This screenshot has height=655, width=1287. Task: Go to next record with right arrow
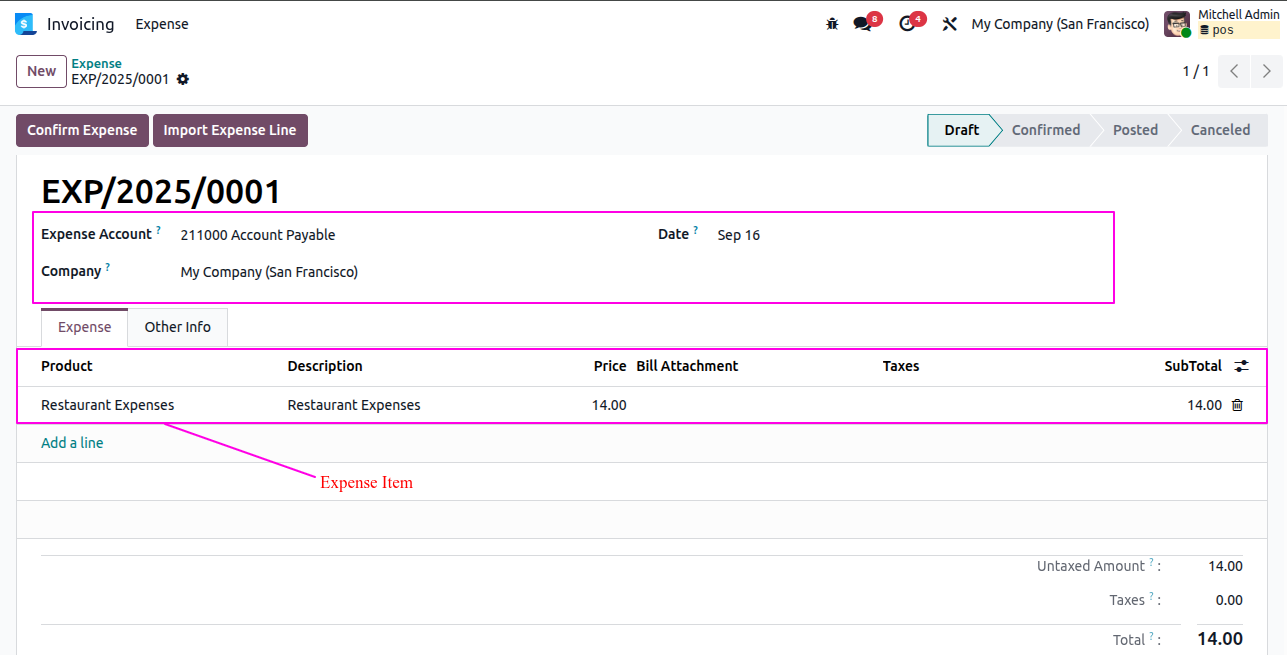coord(1267,71)
